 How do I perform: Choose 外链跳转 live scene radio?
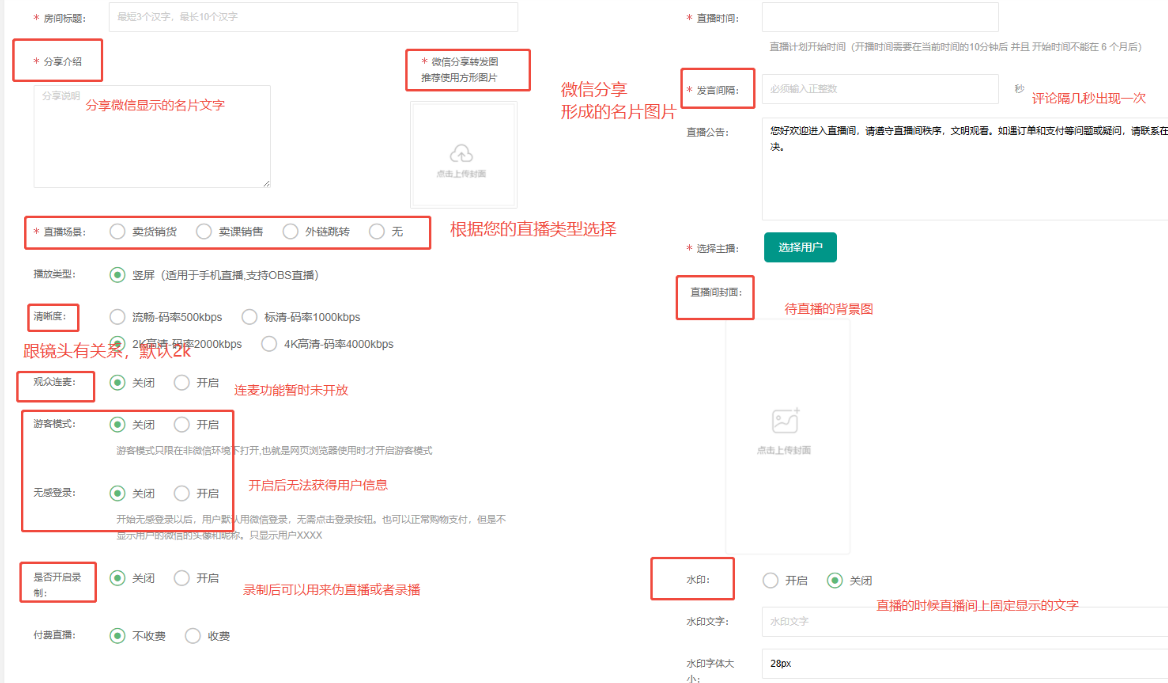290,231
